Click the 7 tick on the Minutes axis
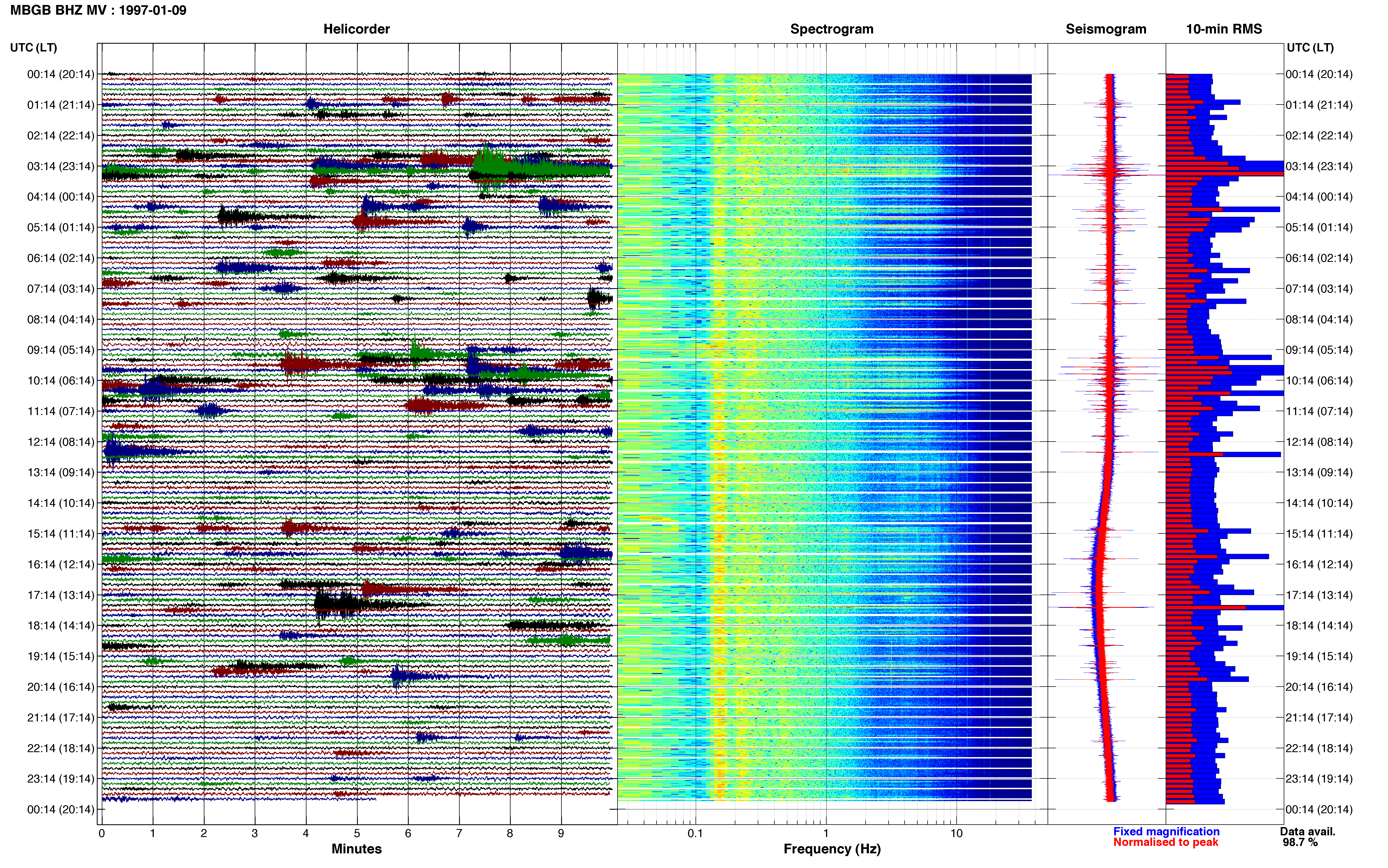1388x868 pixels. click(x=459, y=833)
